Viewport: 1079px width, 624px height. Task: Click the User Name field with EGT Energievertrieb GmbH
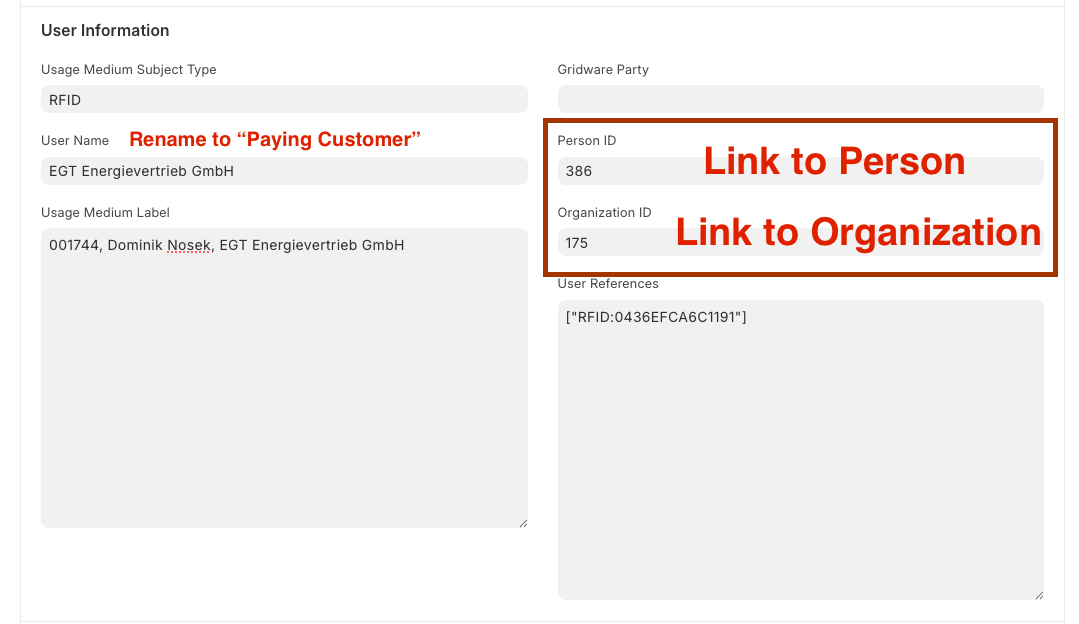[284, 171]
